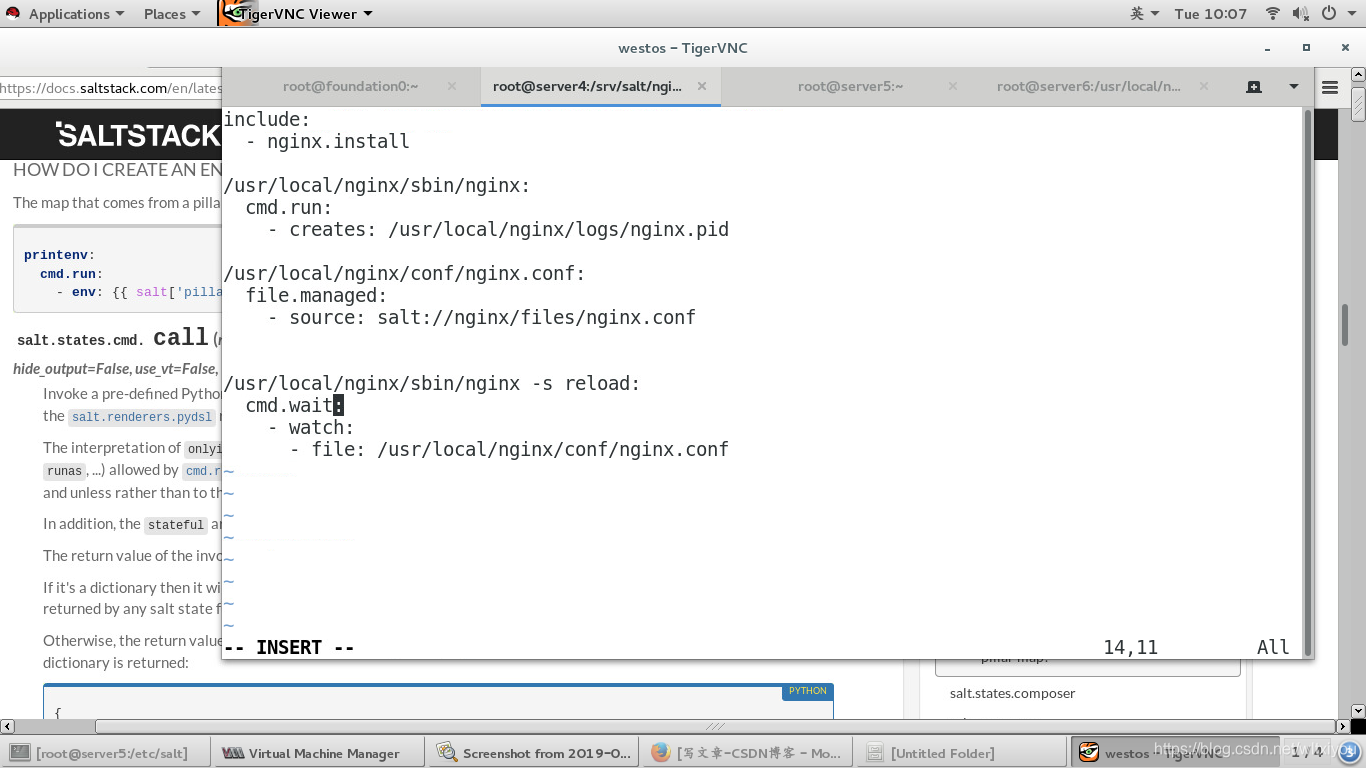Click the '- file:' nginx.conf watch line
This screenshot has width=1366, height=768.
(x=509, y=449)
